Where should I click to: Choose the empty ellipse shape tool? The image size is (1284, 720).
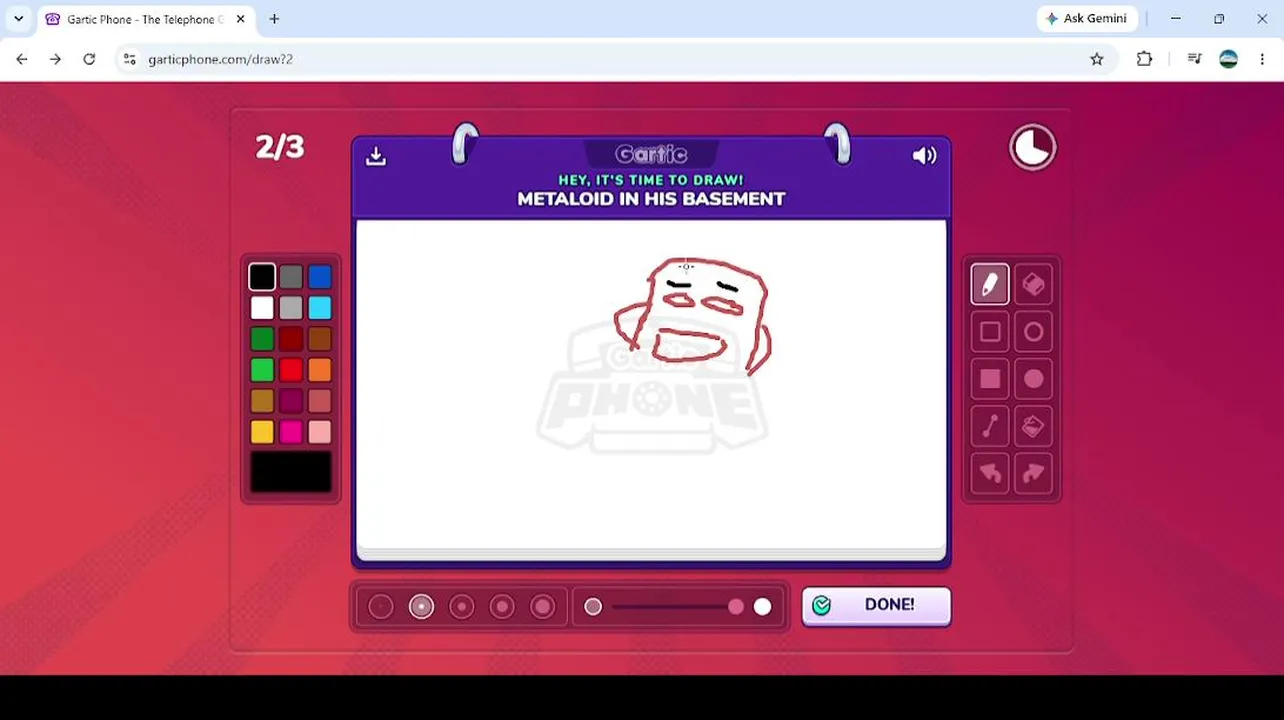pyautogui.click(x=1034, y=332)
